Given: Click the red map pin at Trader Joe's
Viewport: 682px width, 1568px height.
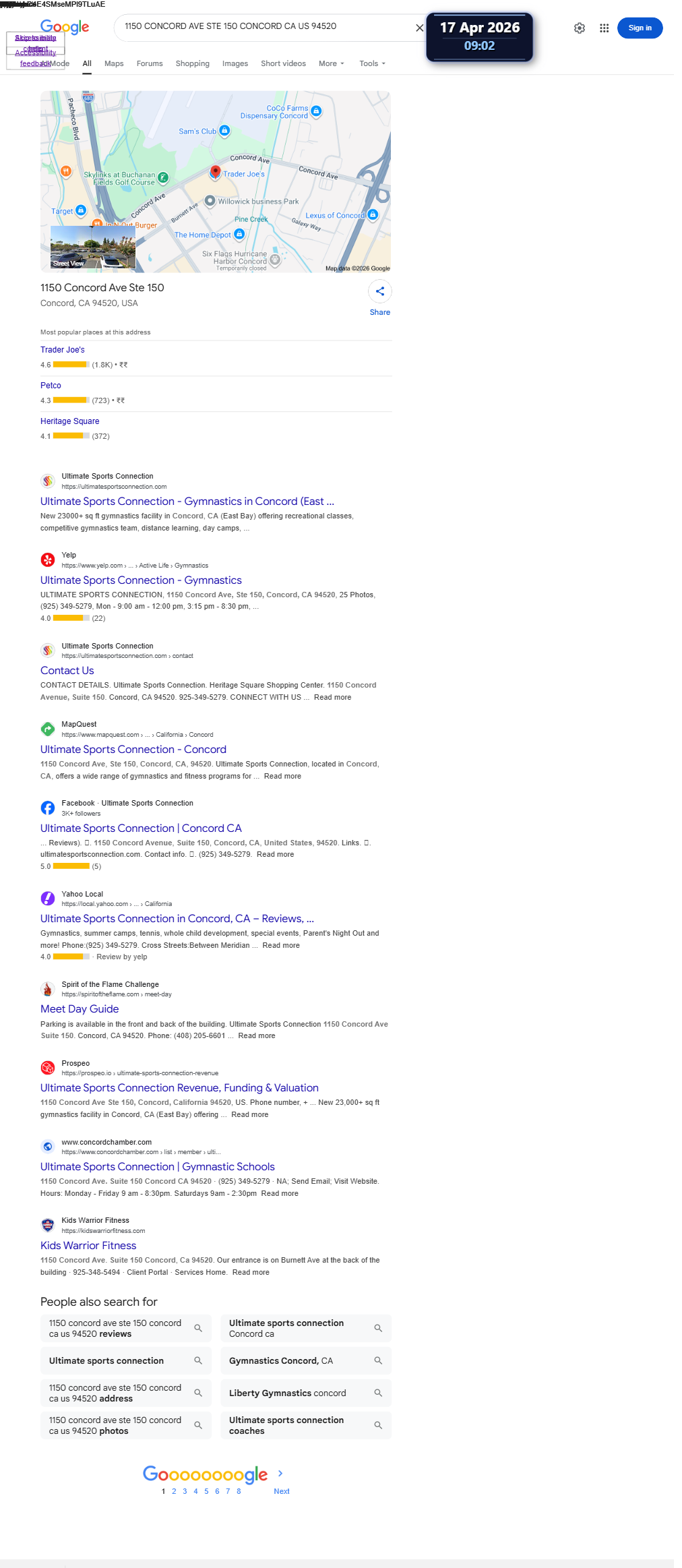Looking at the screenshot, I should click(215, 173).
